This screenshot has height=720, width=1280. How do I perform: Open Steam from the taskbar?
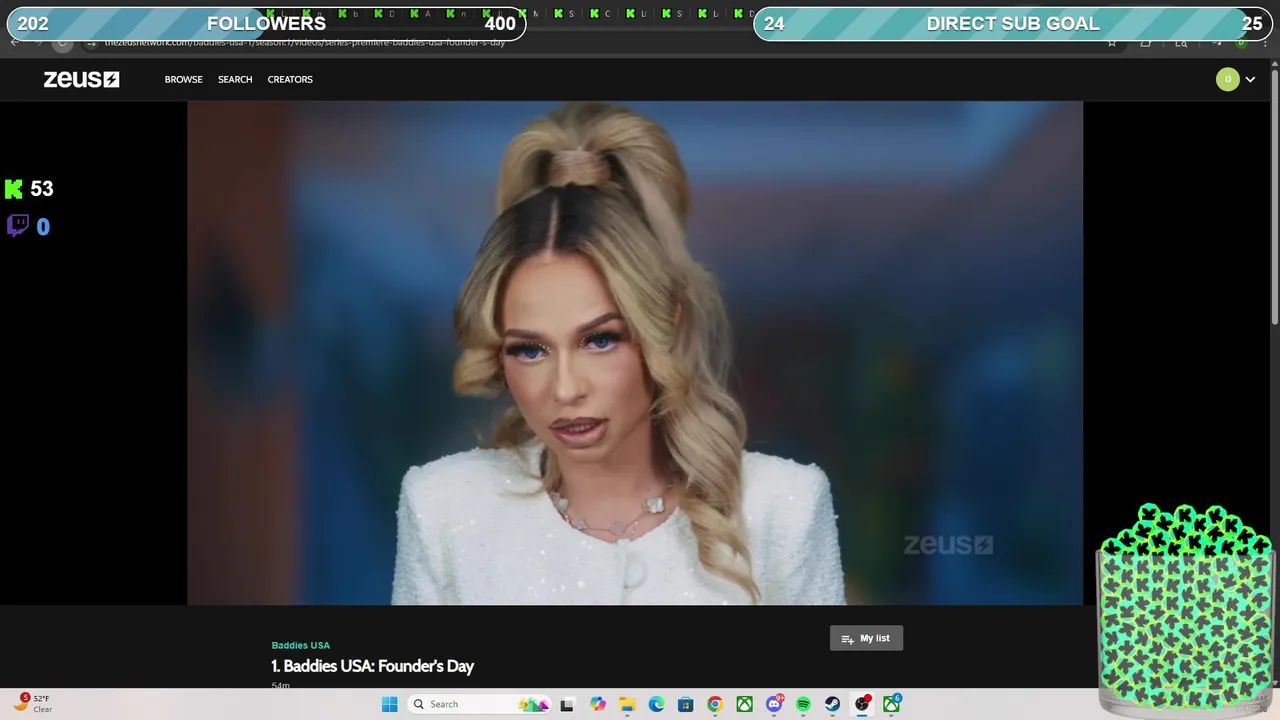[832, 704]
